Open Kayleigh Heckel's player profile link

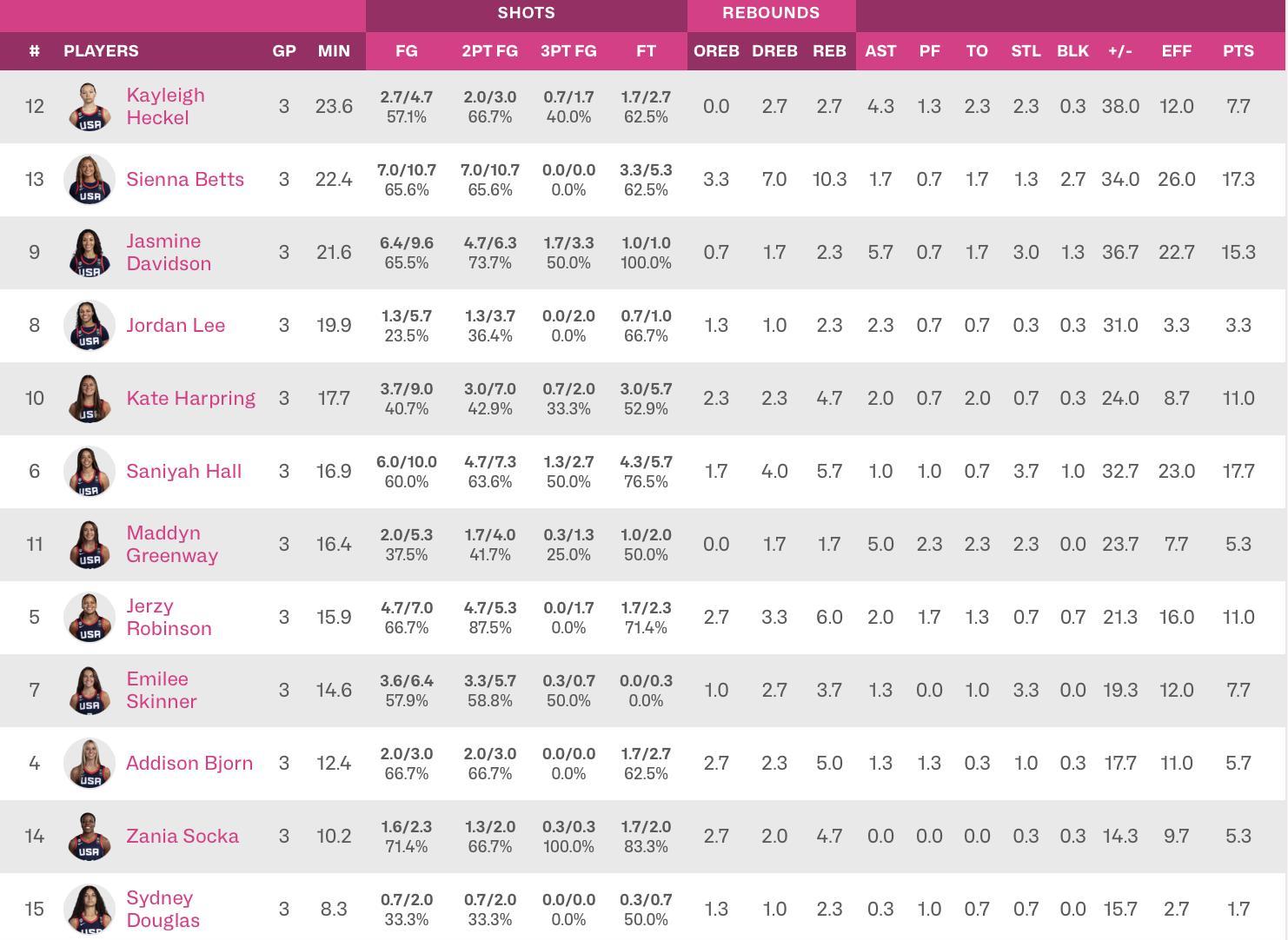pyautogui.click(x=165, y=106)
